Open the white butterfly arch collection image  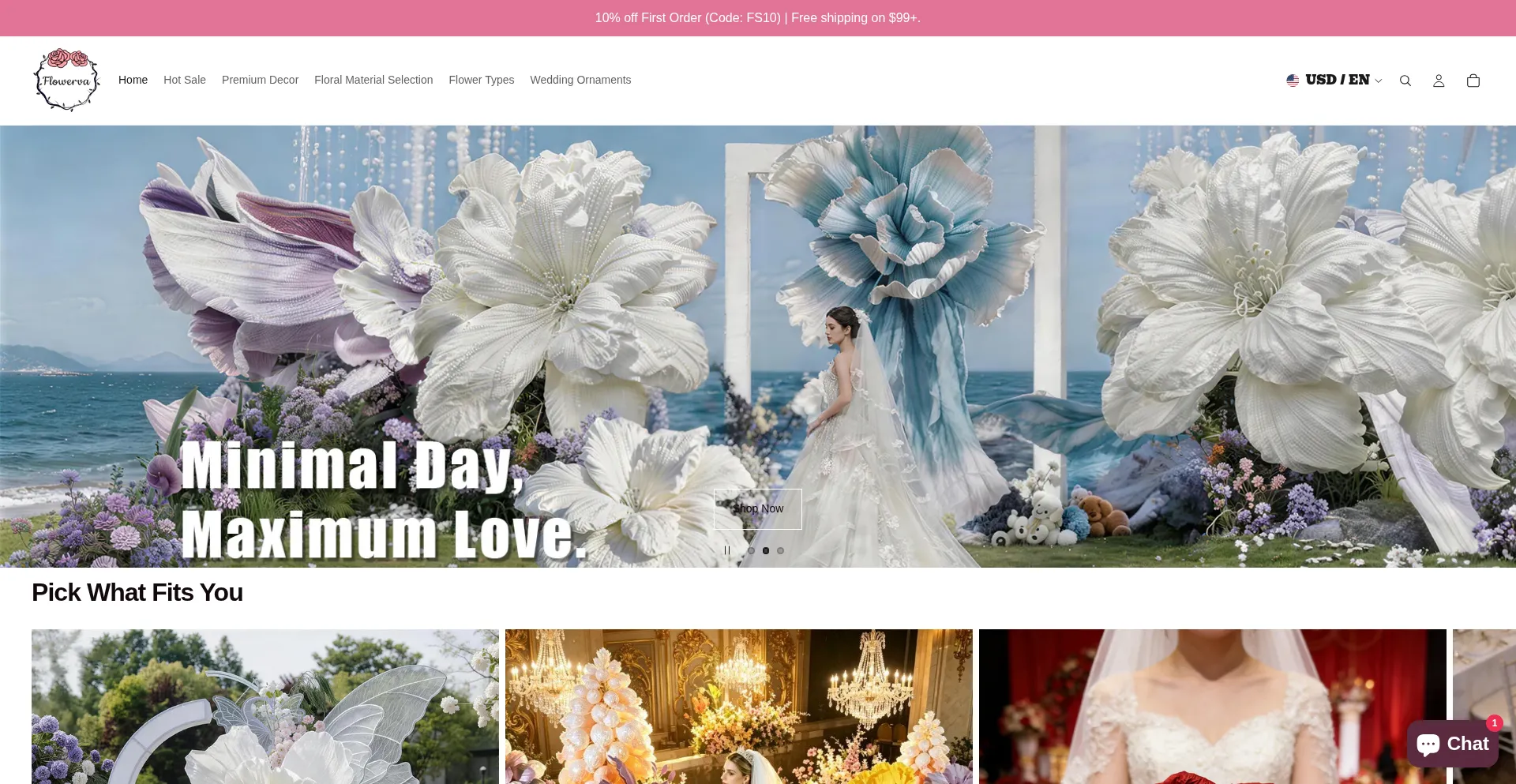pyautogui.click(x=265, y=707)
